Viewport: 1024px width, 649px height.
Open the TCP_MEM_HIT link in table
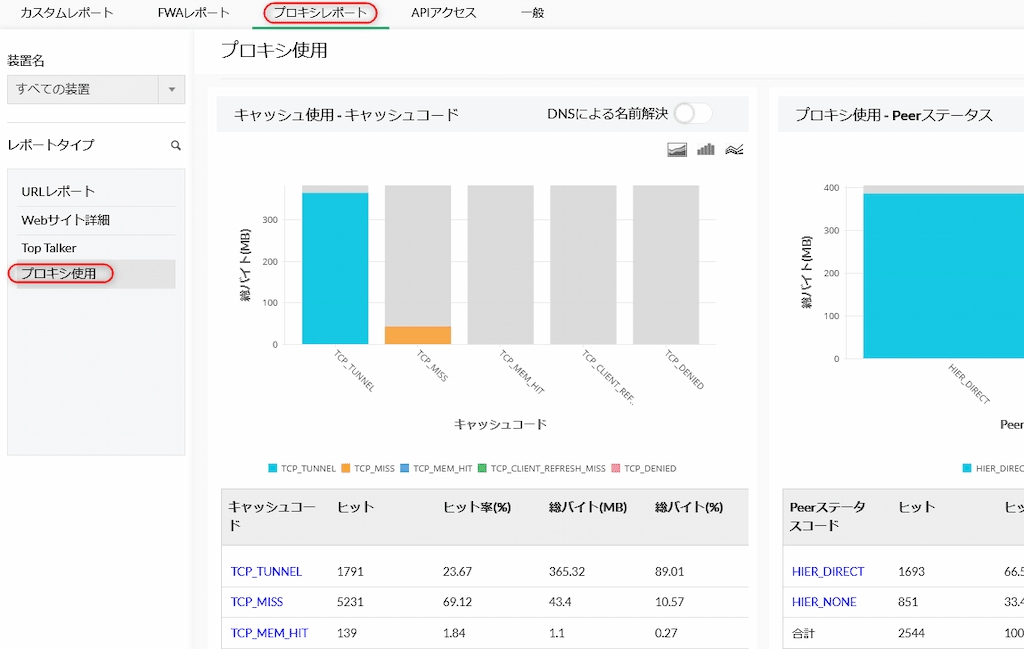pos(269,633)
